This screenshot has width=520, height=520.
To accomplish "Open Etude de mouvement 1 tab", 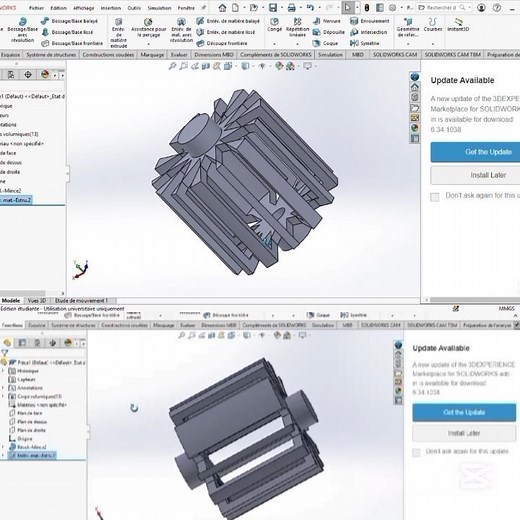I will coord(81,301).
